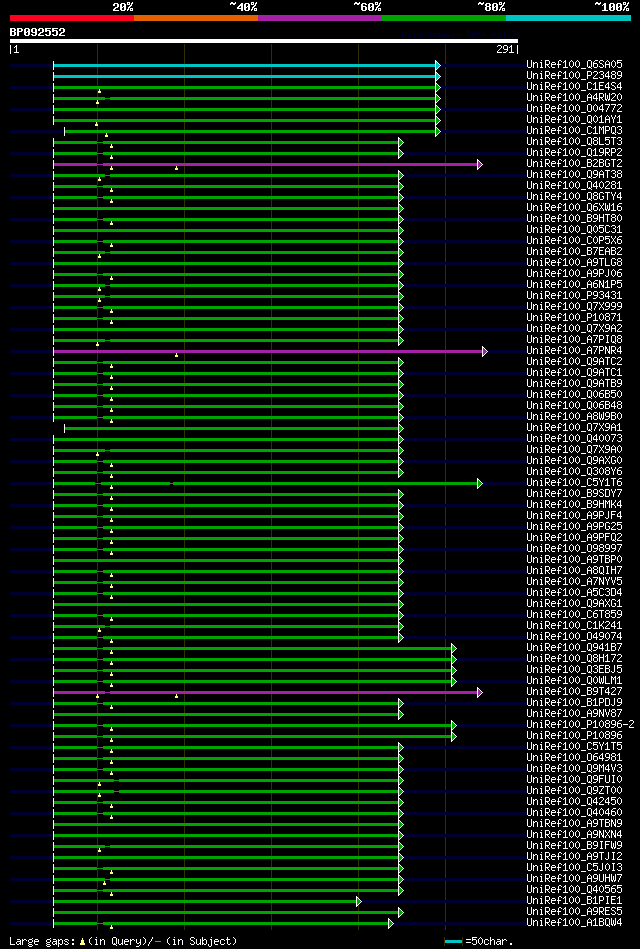Viewport: 640px width, 949px height.
Task: Click the cyan ~100% identity legend bar
Action: pyautogui.click(x=568, y=18)
